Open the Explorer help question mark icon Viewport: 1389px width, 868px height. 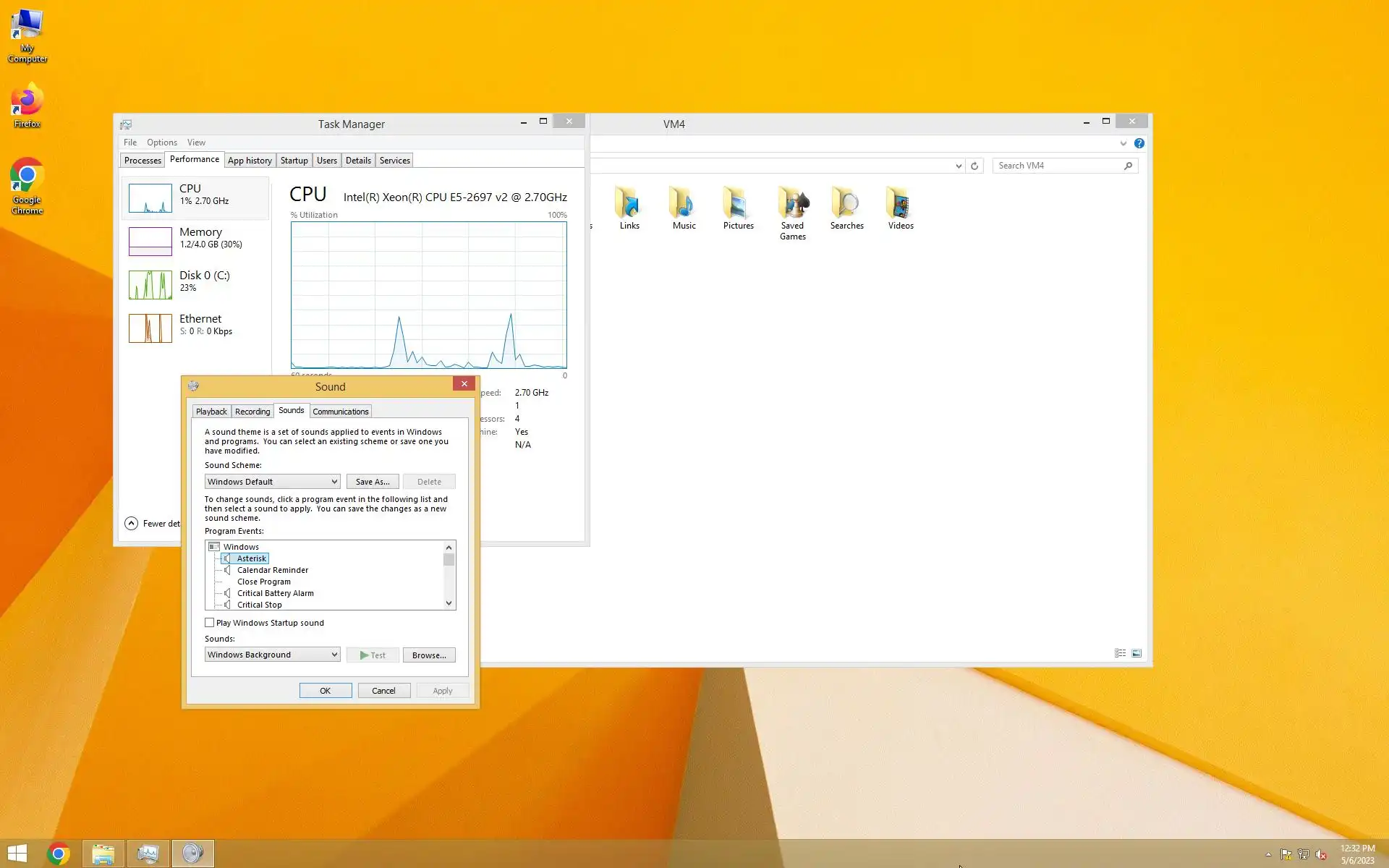click(x=1139, y=143)
